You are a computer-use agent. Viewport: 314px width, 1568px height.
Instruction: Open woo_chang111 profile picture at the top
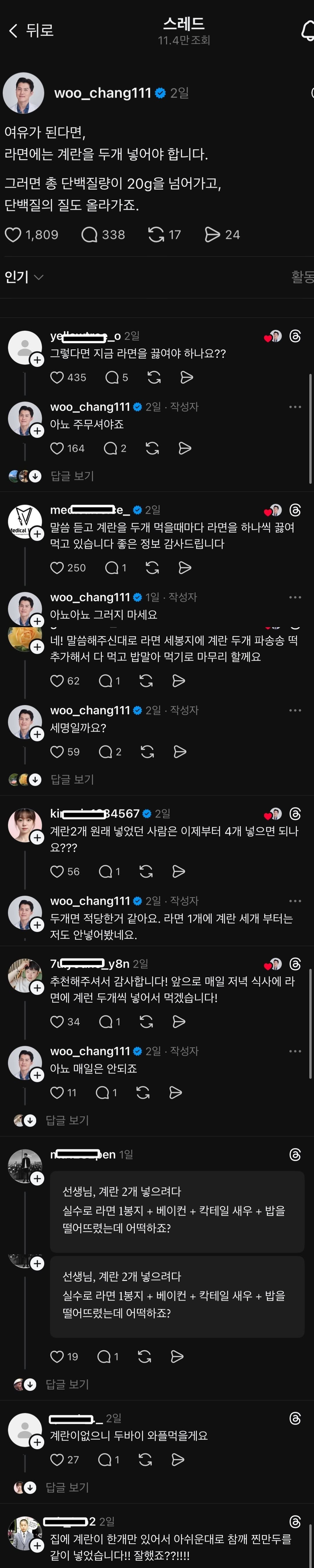pyautogui.click(x=24, y=93)
